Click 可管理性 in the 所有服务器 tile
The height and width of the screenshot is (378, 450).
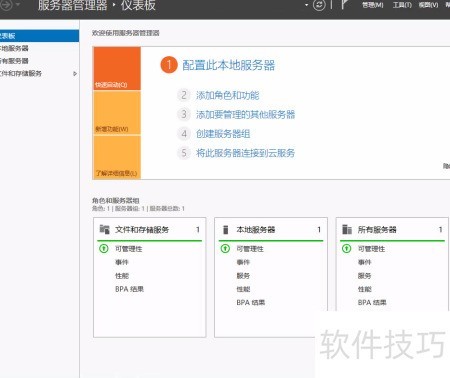pyautogui.click(x=371, y=249)
